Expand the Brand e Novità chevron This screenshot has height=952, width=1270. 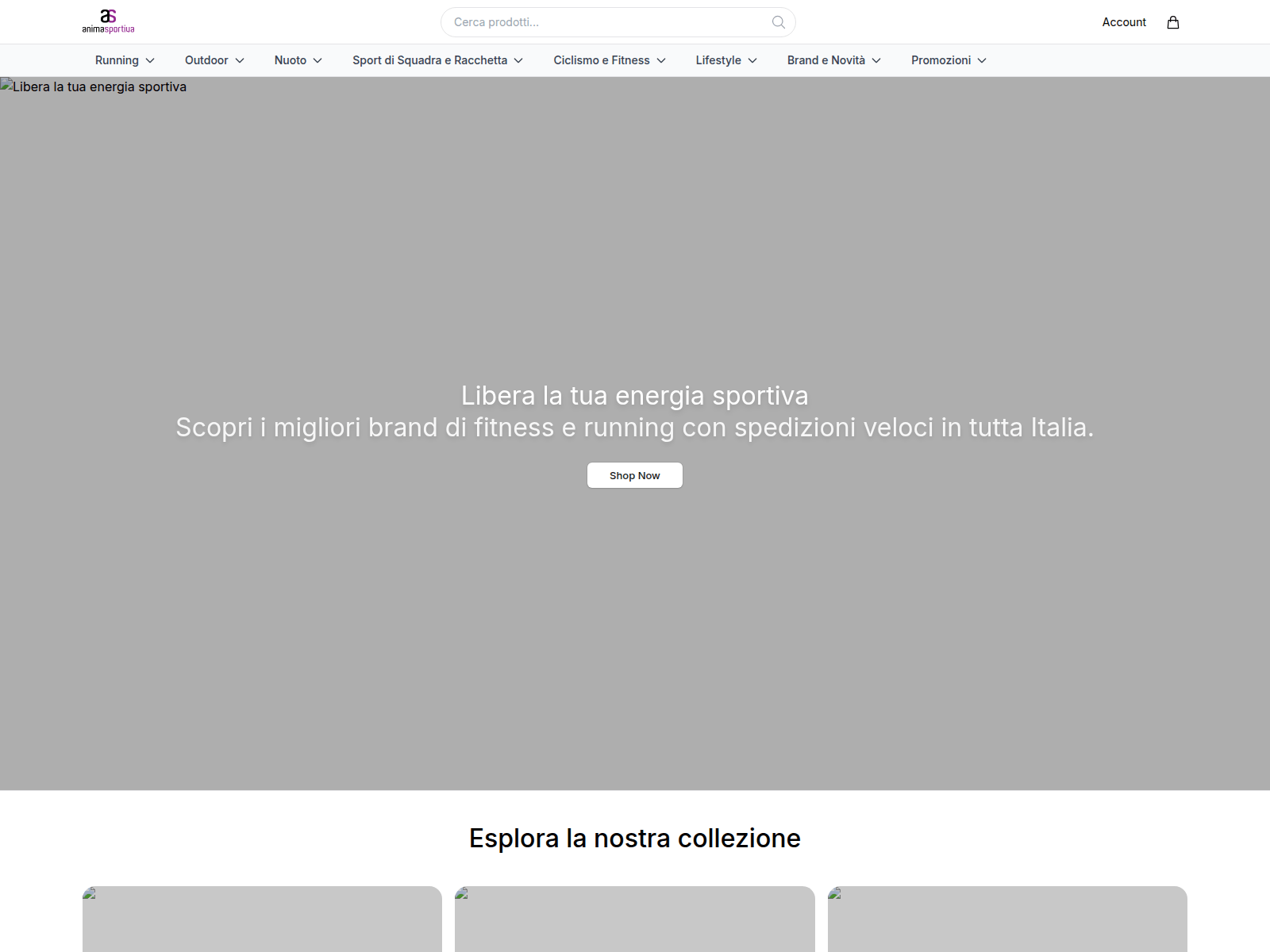pyautogui.click(x=876, y=60)
